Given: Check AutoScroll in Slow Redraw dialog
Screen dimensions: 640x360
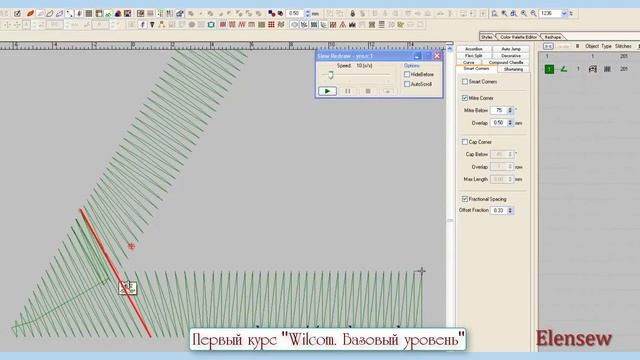Looking at the screenshot, I should click(407, 84).
